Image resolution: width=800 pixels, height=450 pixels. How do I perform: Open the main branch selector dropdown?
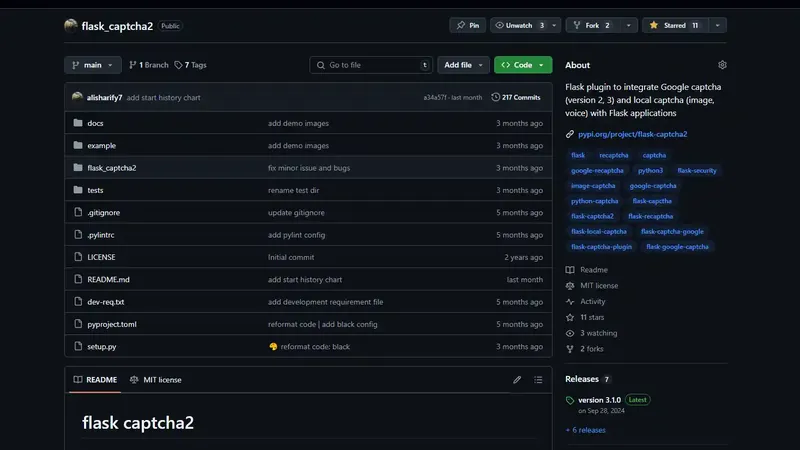(93, 65)
